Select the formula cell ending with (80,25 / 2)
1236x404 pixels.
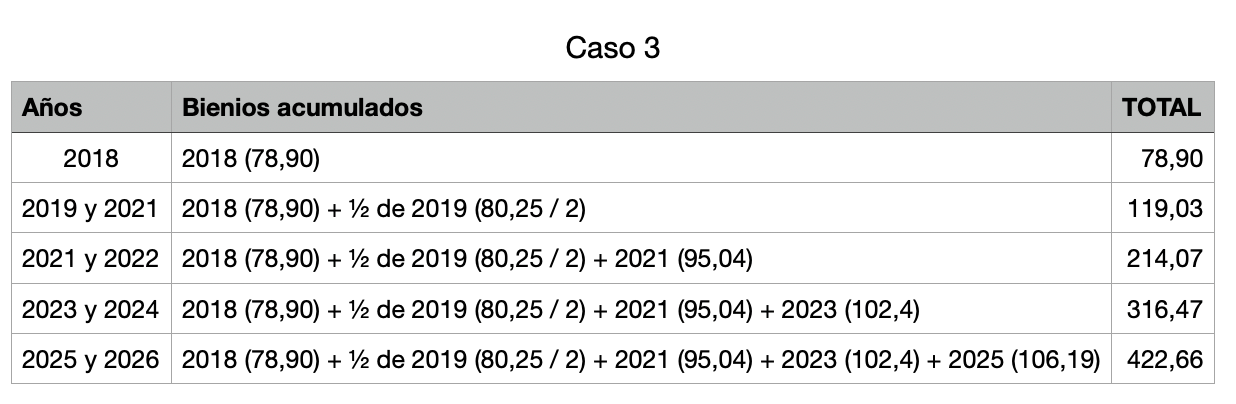[x=641, y=208]
